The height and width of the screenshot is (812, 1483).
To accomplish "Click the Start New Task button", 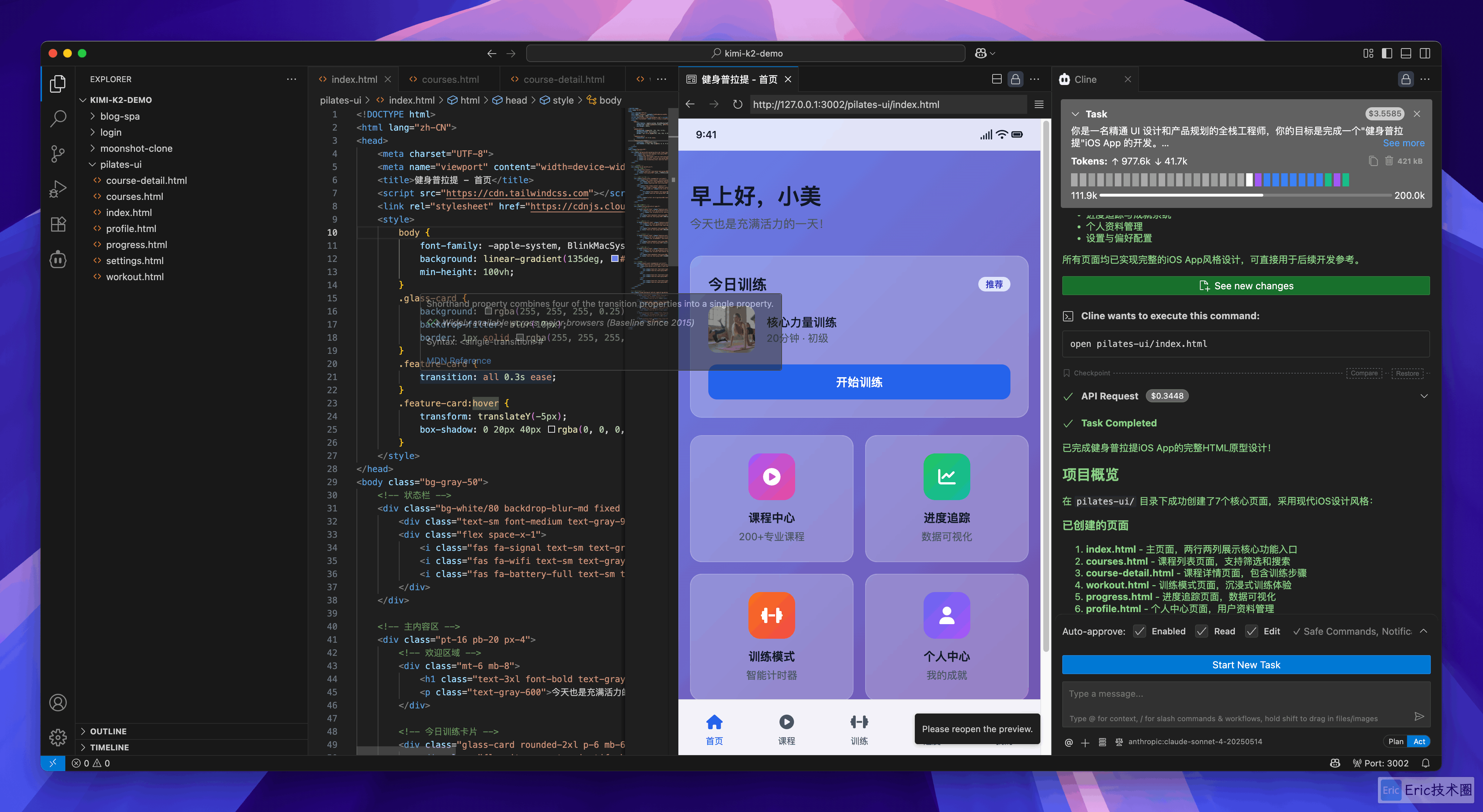I will pyautogui.click(x=1246, y=665).
